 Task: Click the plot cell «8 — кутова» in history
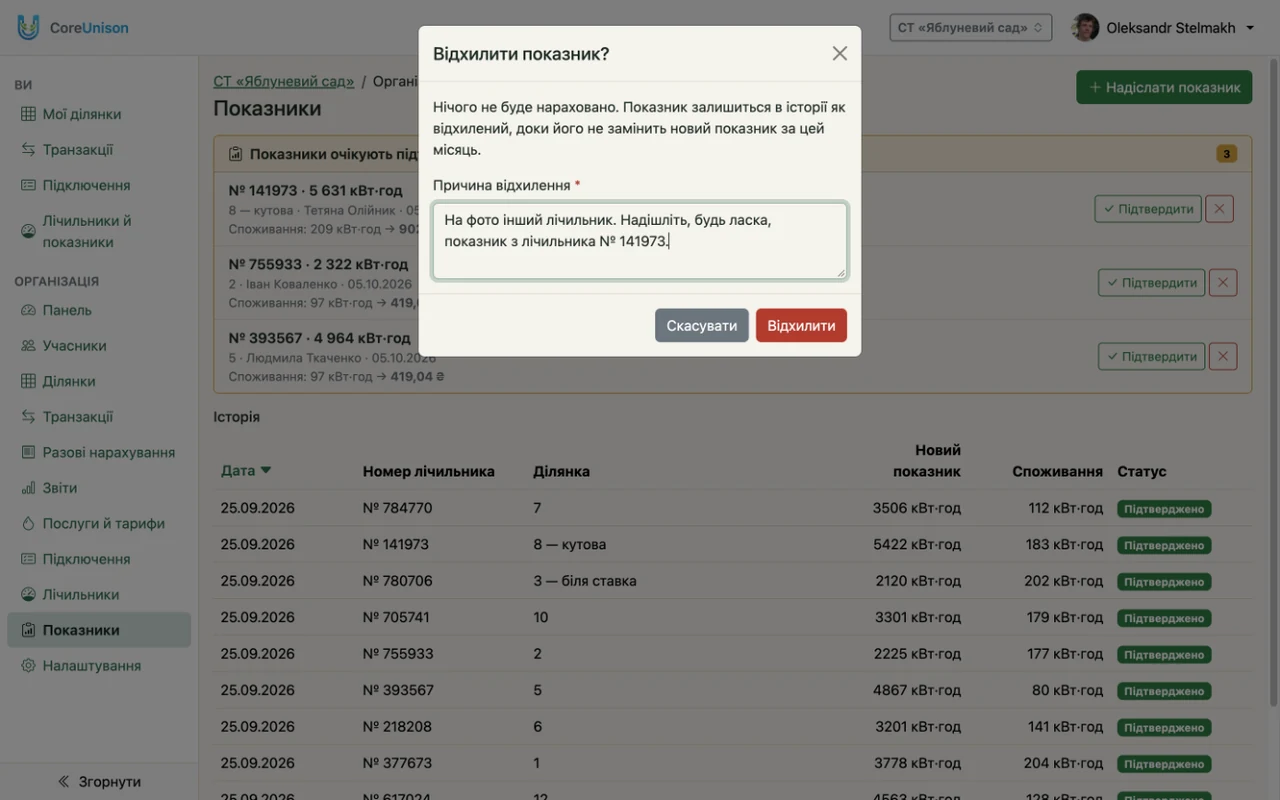[x=569, y=545]
